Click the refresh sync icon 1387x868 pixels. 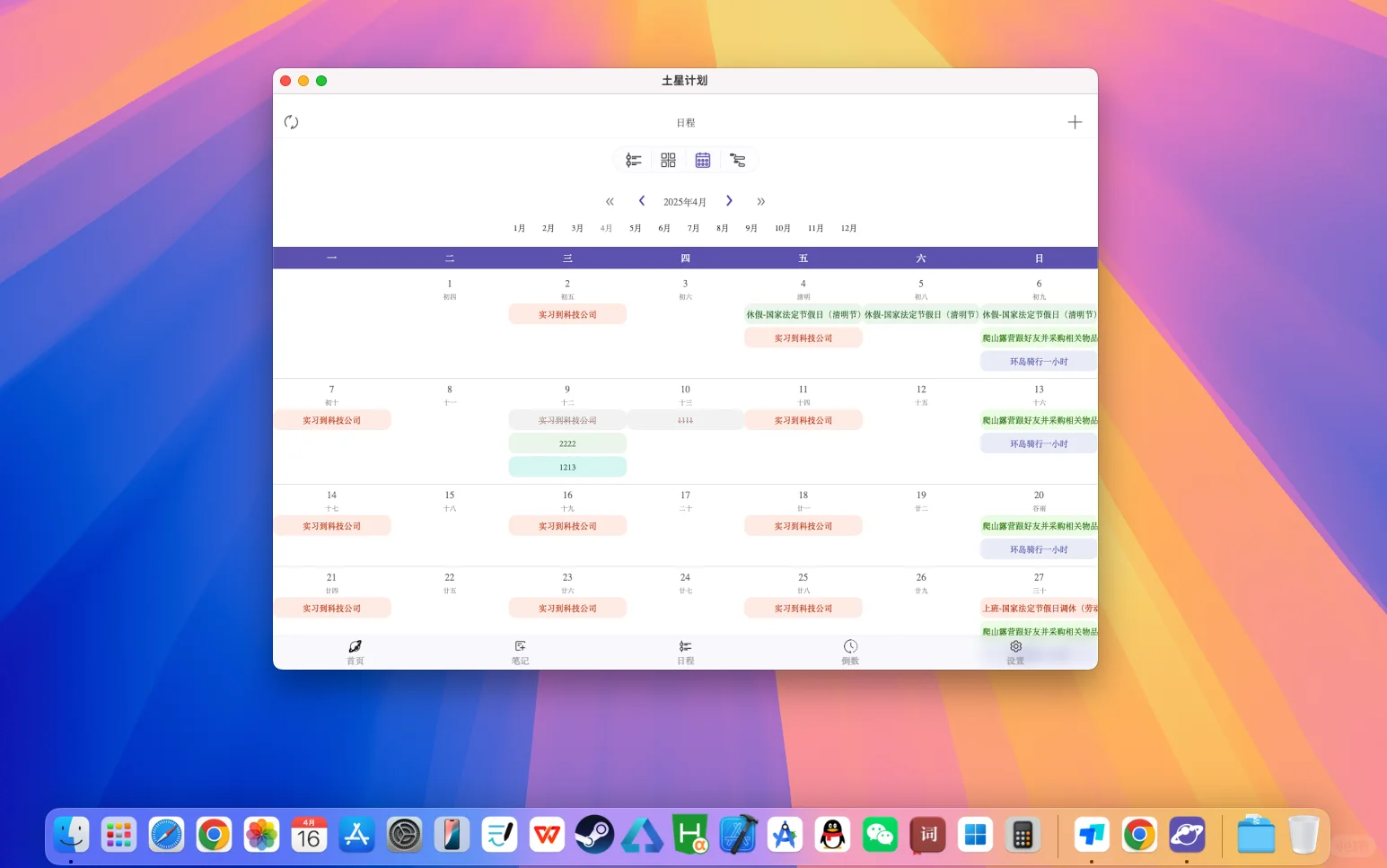pyautogui.click(x=291, y=121)
